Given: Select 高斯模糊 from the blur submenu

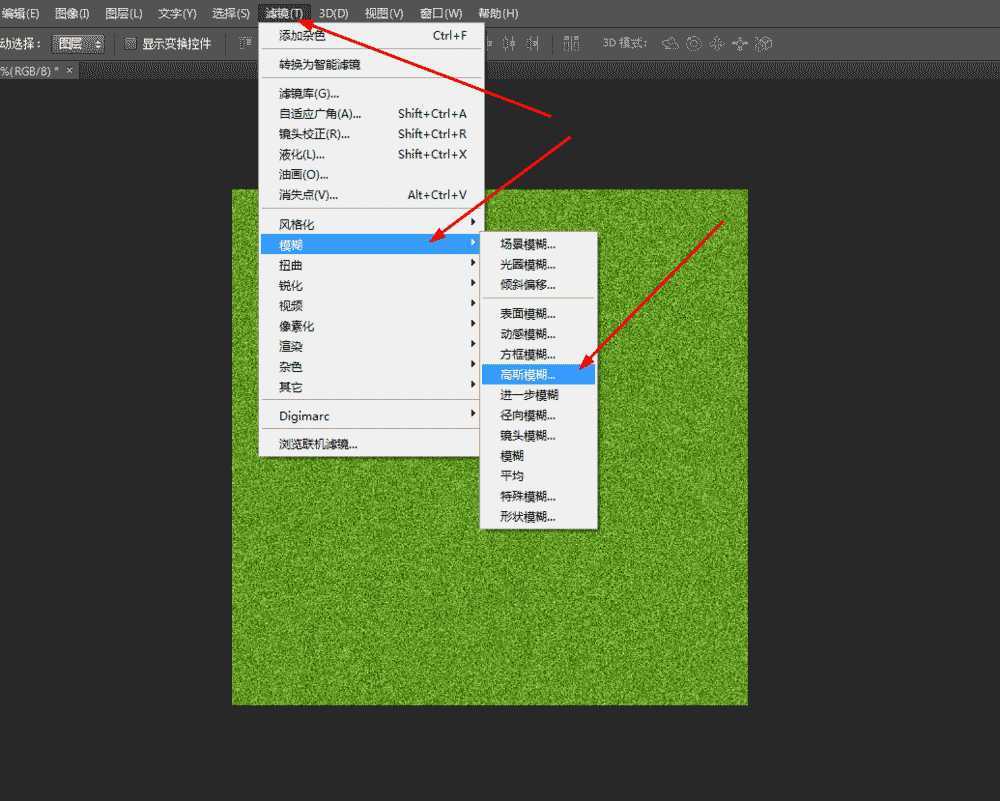Looking at the screenshot, I should point(530,373).
